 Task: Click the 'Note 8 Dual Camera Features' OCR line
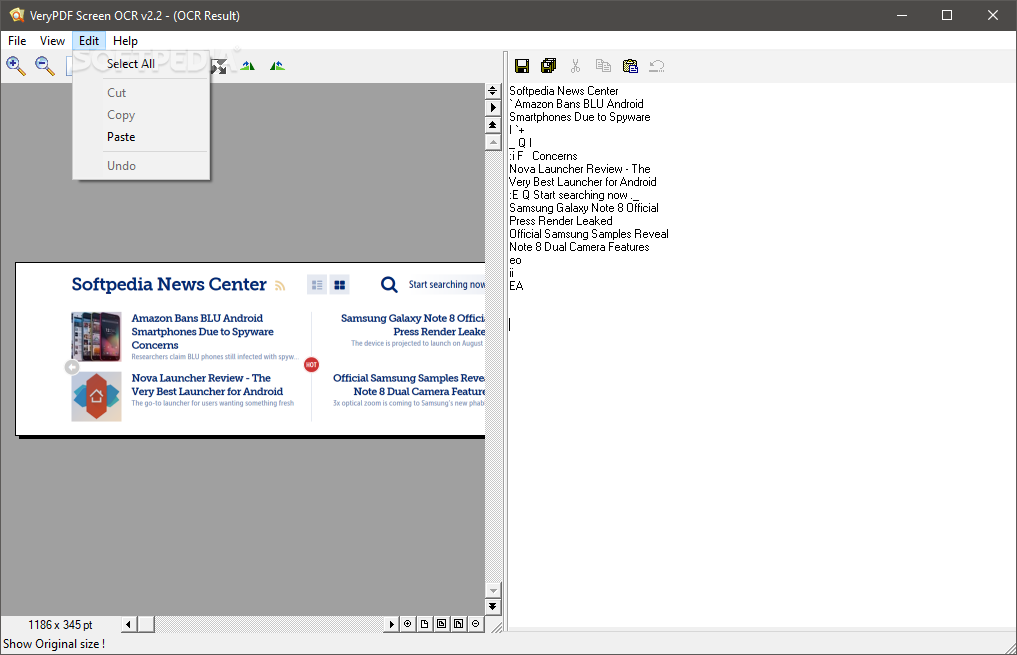[579, 246]
